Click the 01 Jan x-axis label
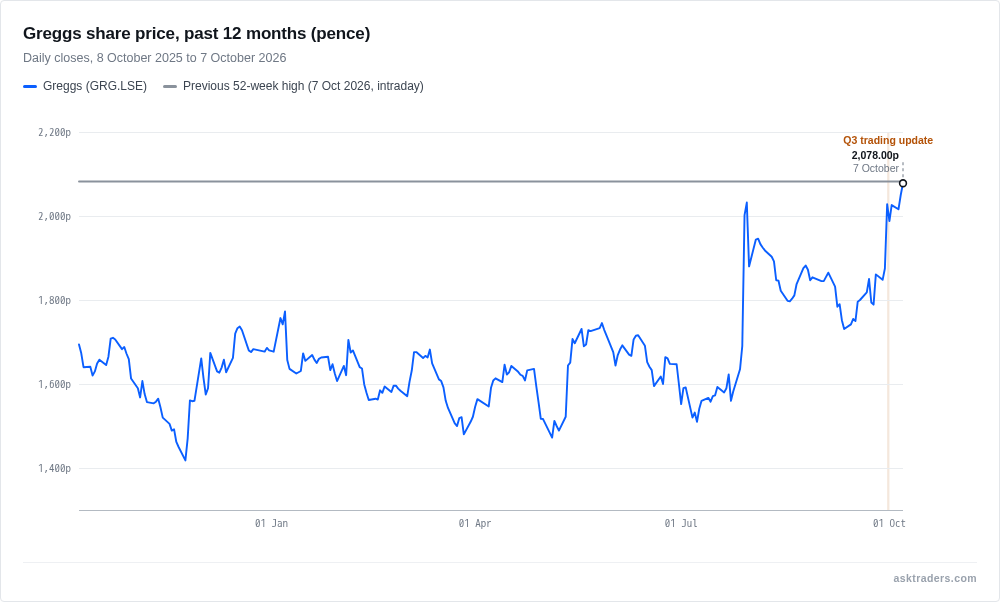Screen dimensions: 1000x602 tap(271, 524)
